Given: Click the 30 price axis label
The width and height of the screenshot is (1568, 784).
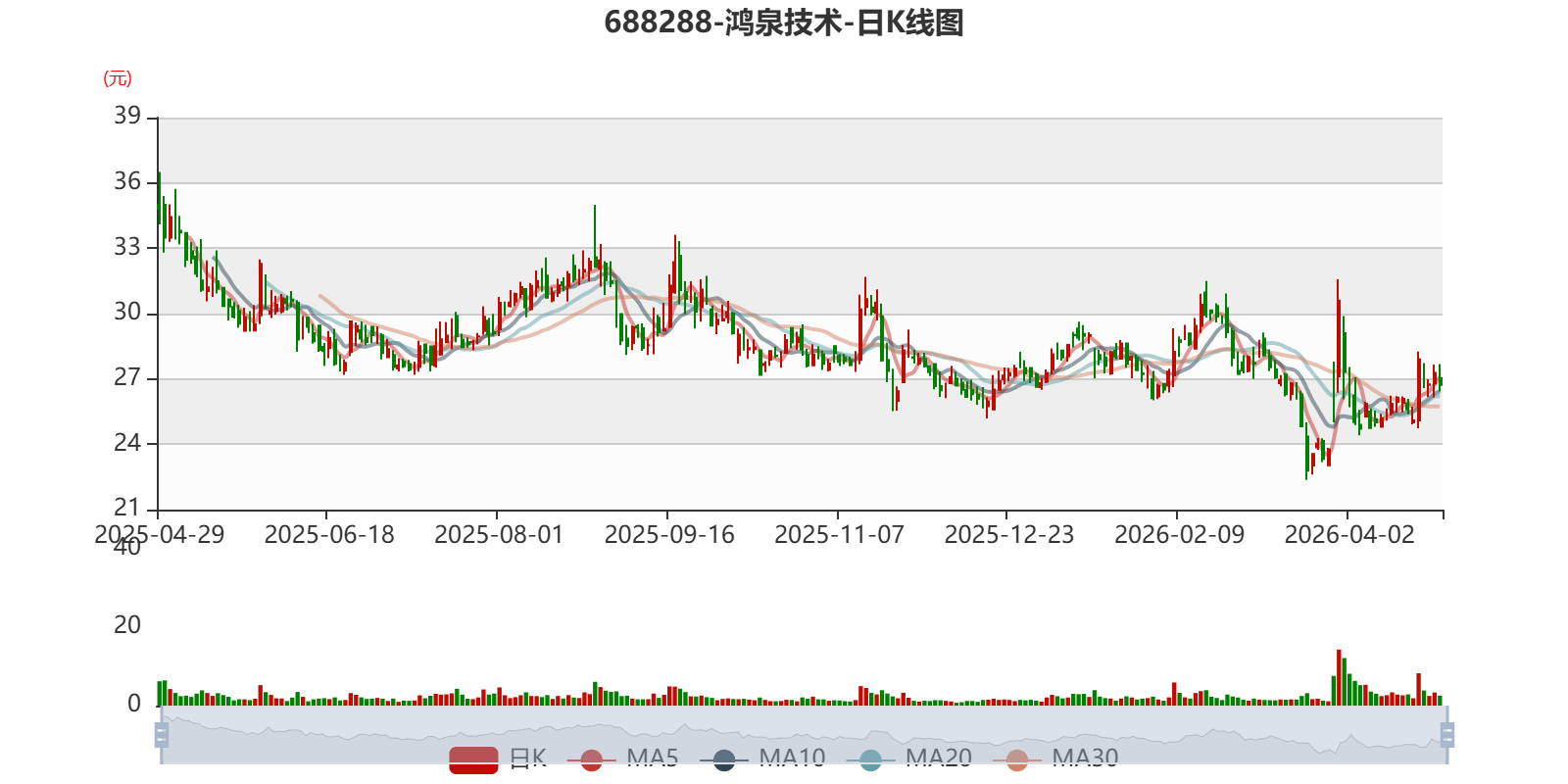Looking at the screenshot, I should 127,313.
